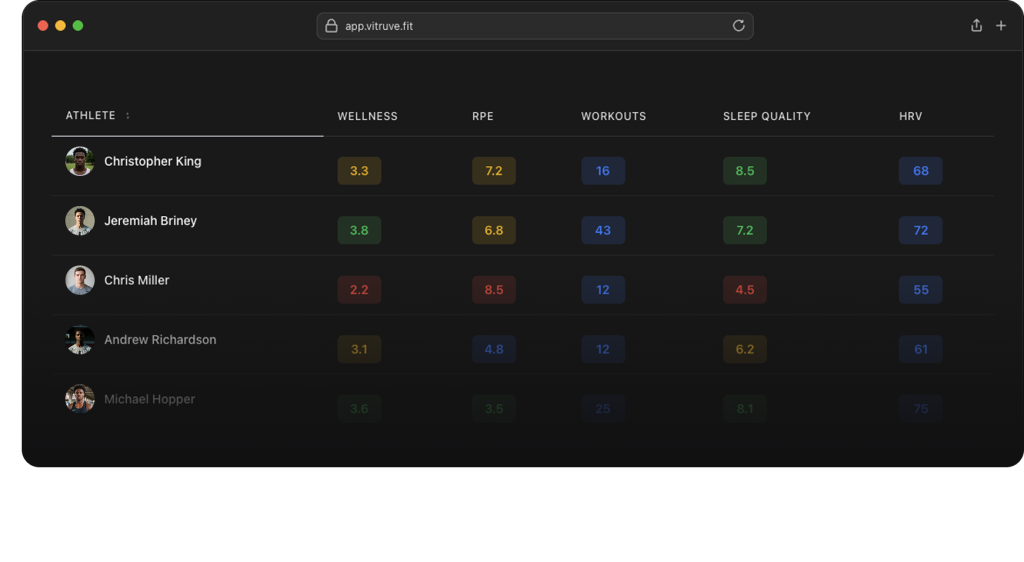
Task: Click the app.vitruve.fit address bar
Action: point(535,26)
